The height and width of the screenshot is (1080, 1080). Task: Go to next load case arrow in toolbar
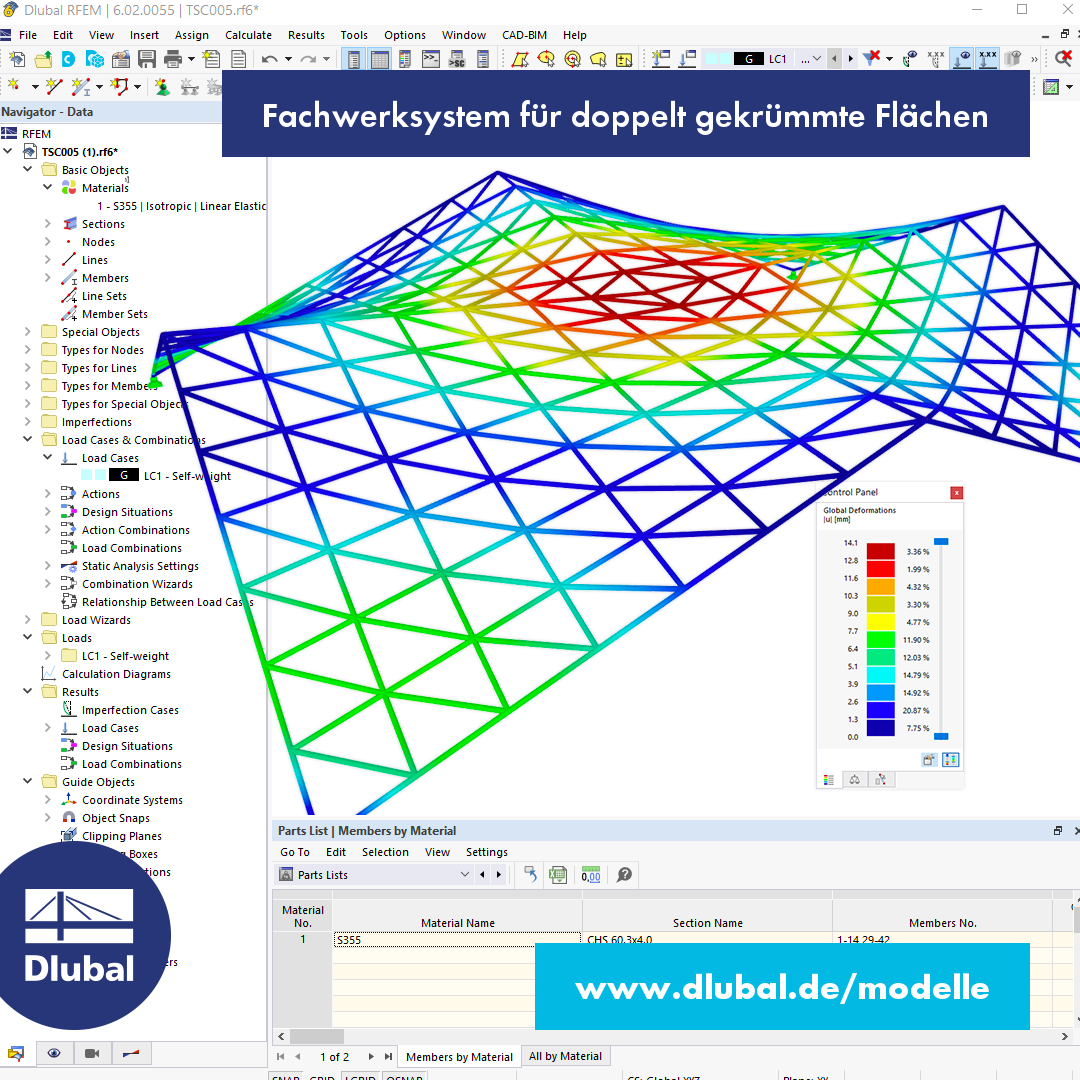click(851, 59)
